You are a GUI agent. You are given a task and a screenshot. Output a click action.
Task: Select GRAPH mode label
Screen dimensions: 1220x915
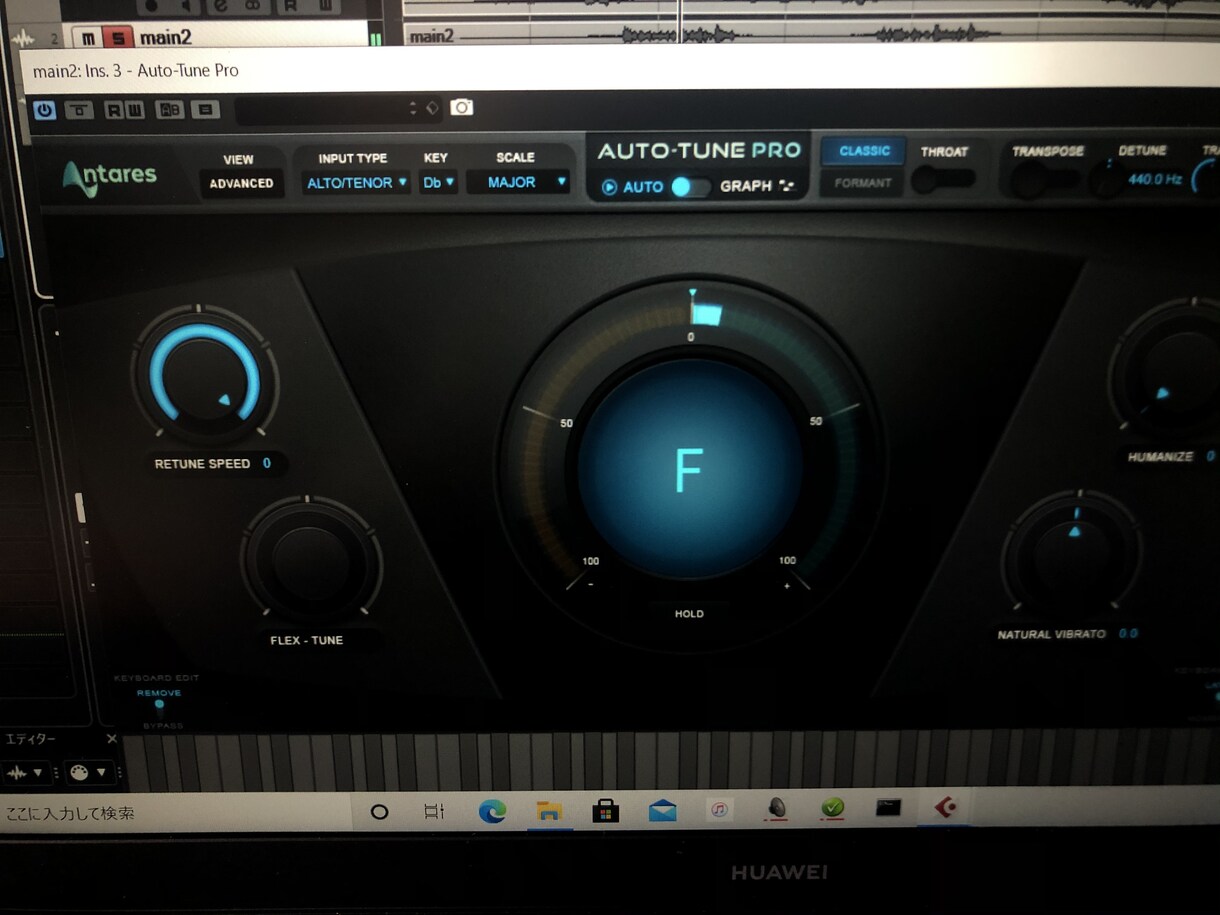(746, 186)
